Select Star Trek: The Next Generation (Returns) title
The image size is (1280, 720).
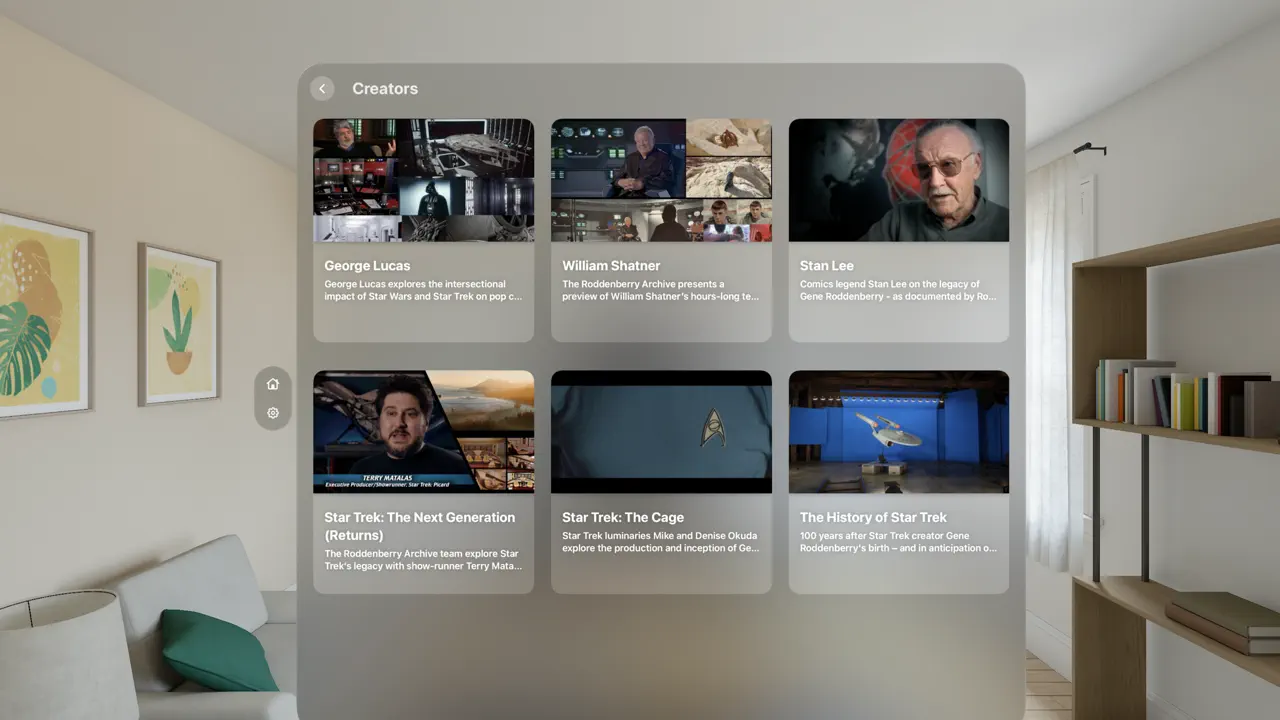tap(420, 526)
